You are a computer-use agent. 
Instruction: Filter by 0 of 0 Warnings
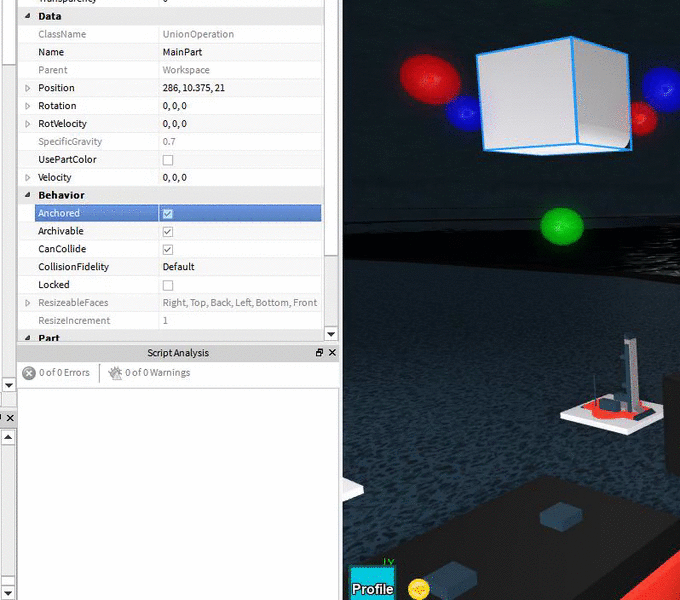click(x=149, y=373)
